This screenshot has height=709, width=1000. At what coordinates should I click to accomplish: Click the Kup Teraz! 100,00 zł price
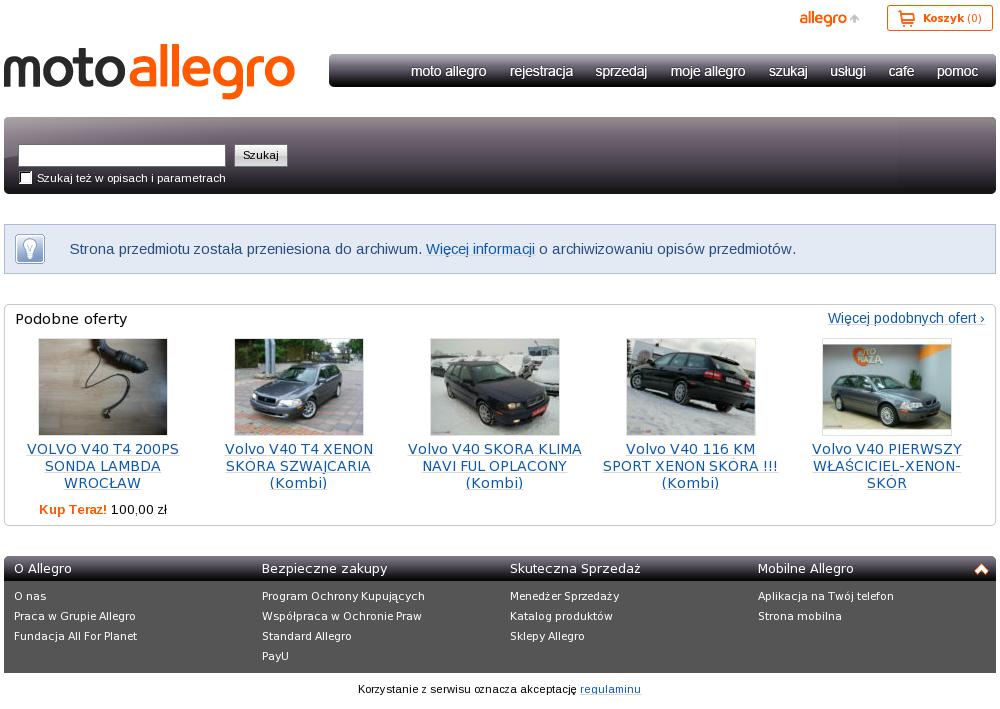pos(103,509)
